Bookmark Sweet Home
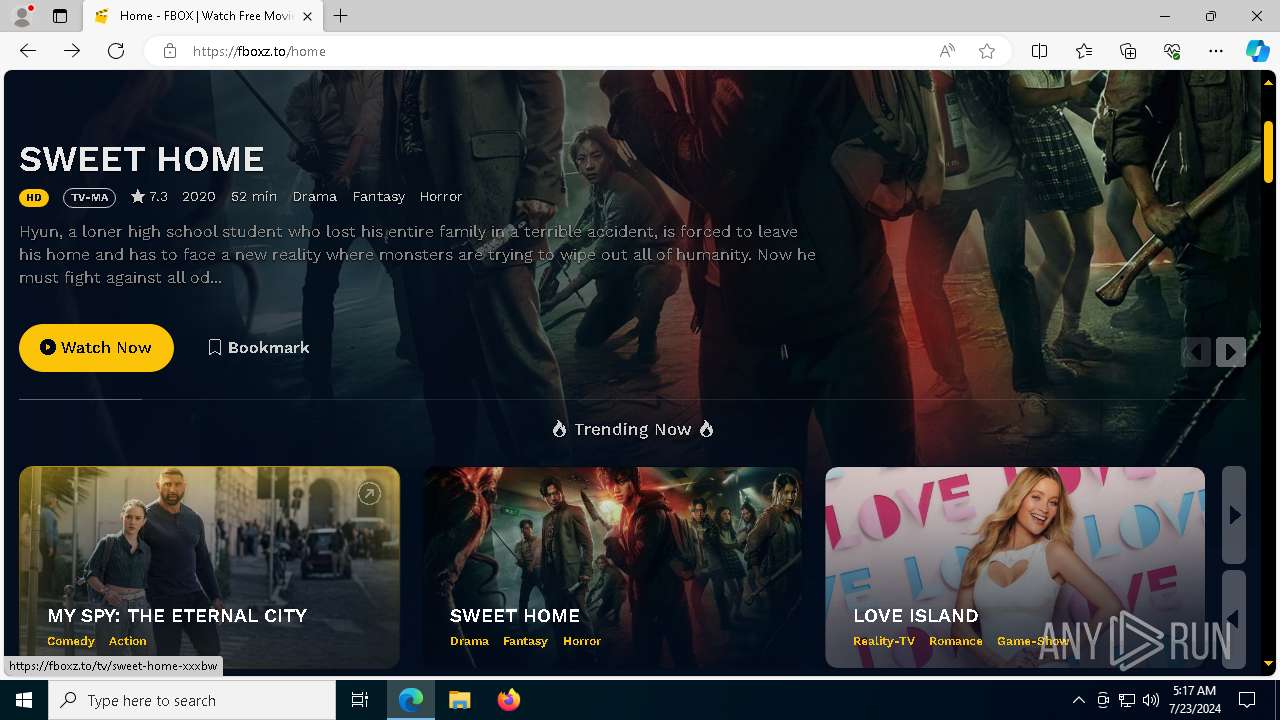This screenshot has width=1280, height=720. pyautogui.click(x=259, y=347)
